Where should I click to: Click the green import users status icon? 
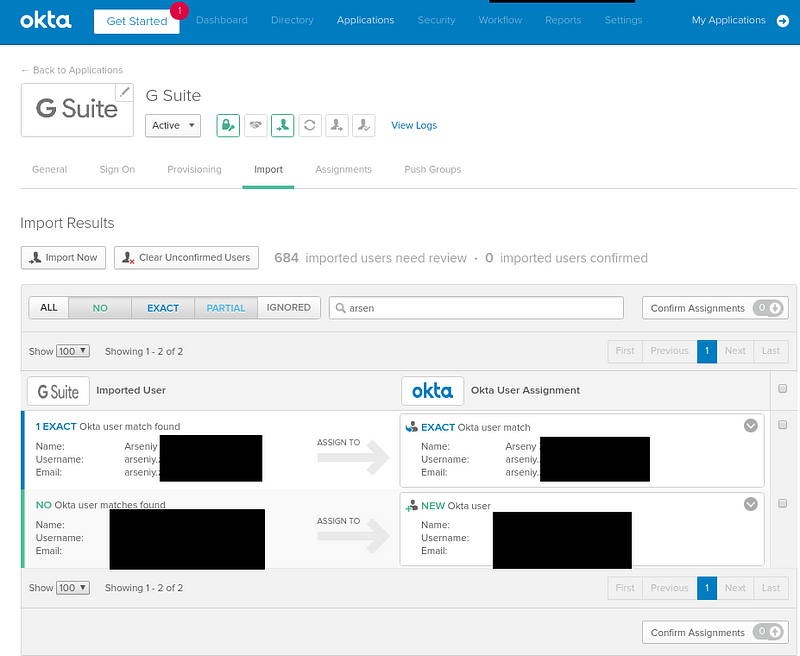point(283,125)
